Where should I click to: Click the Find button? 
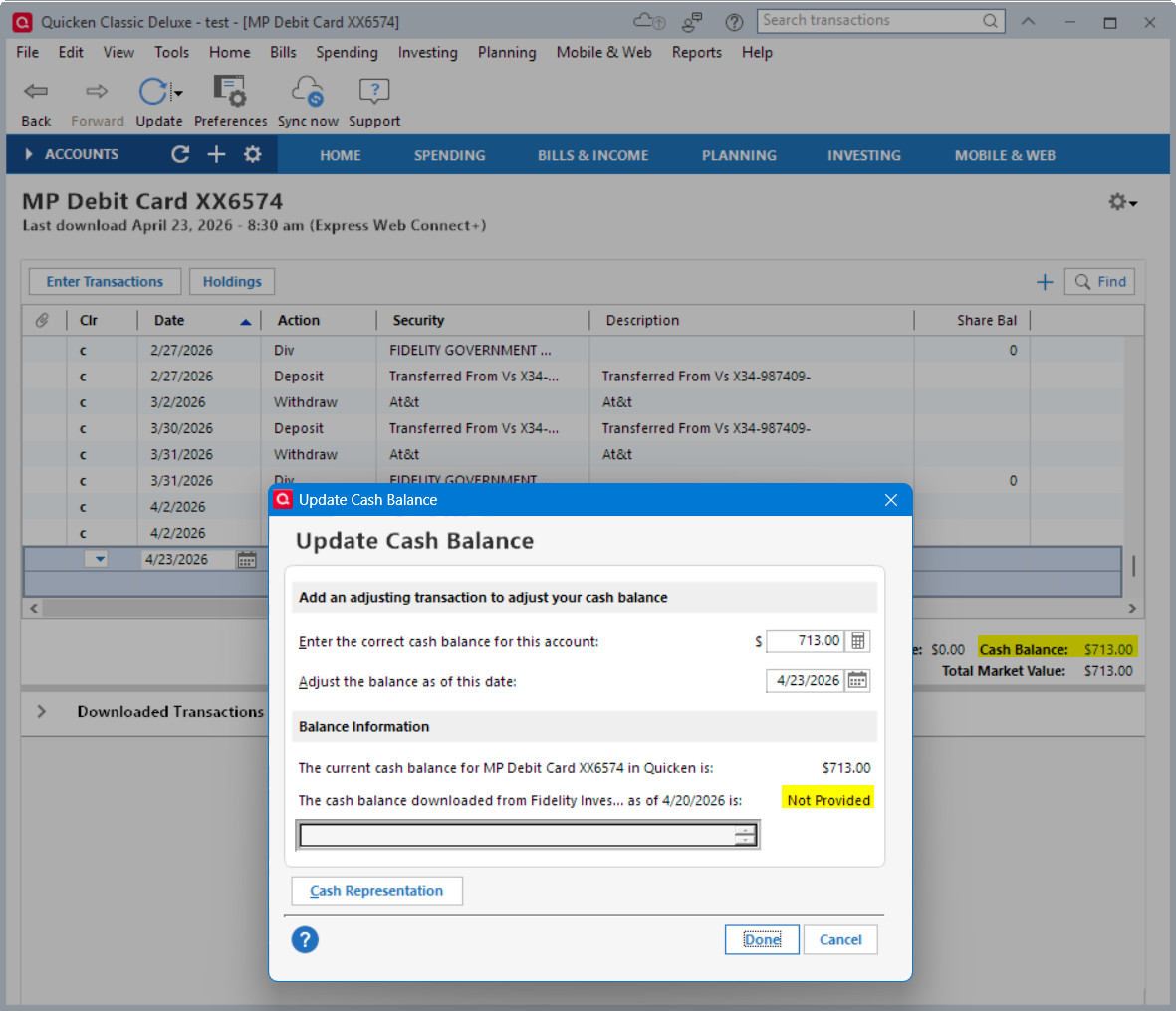[x=1098, y=281]
